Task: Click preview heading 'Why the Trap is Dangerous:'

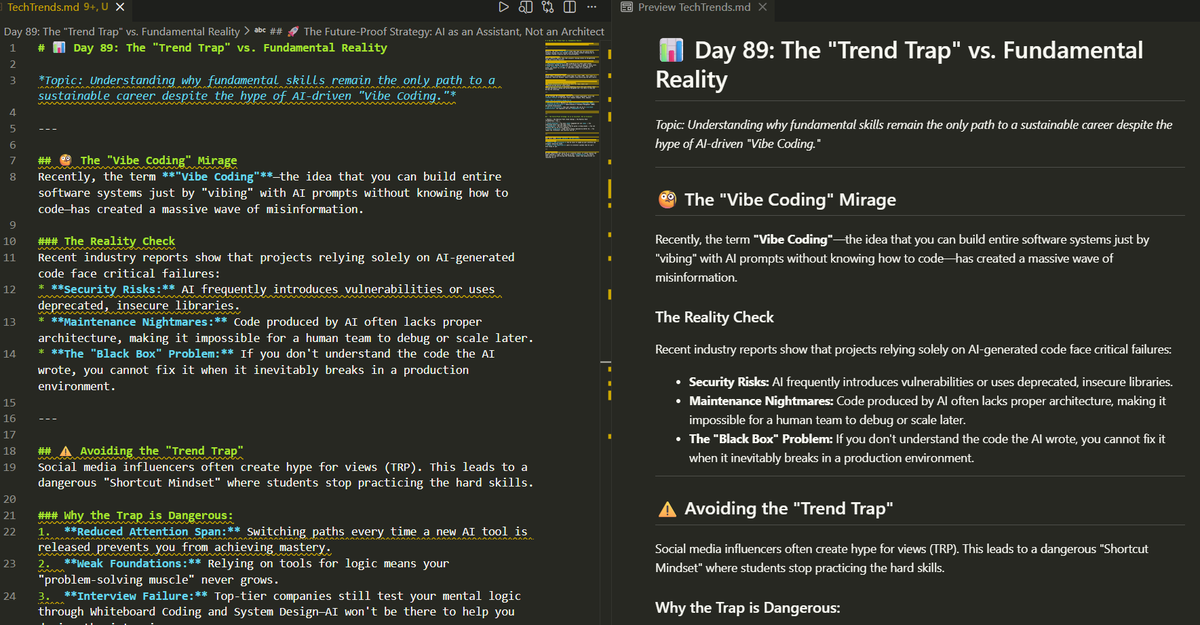Action: pos(747,607)
